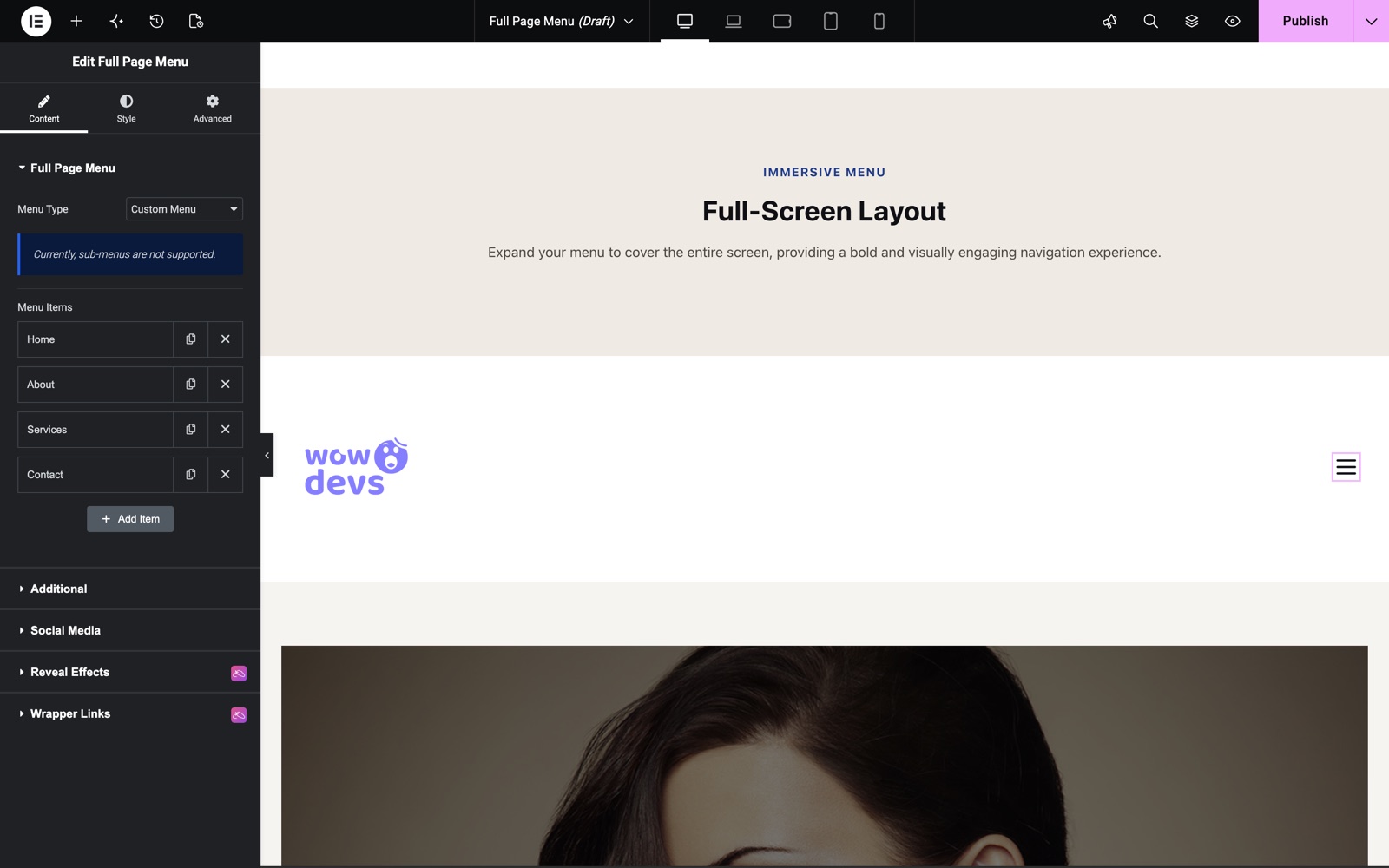Image resolution: width=1389 pixels, height=868 pixels.
Task: Click the Publish button
Action: coord(1306,21)
